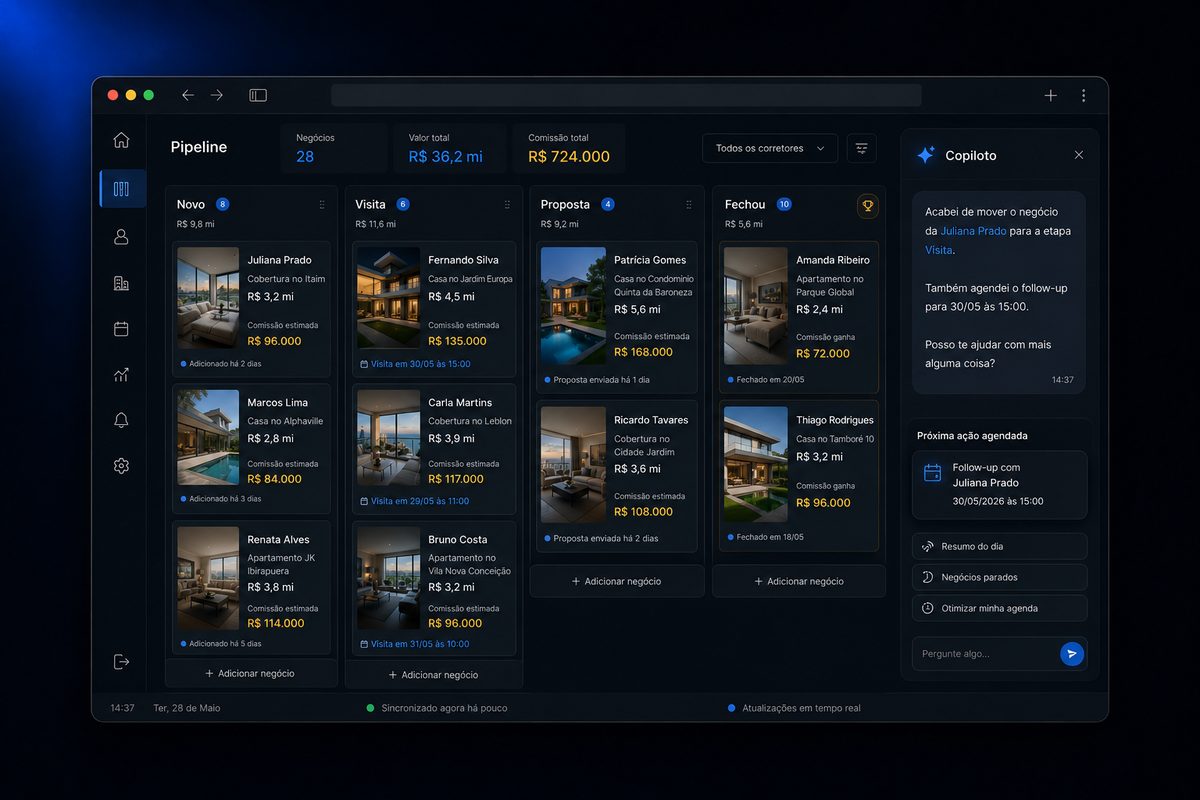Open the Proposta column options menu
The width and height of the screenshot is (1200, 800).
tap(688, 204)
